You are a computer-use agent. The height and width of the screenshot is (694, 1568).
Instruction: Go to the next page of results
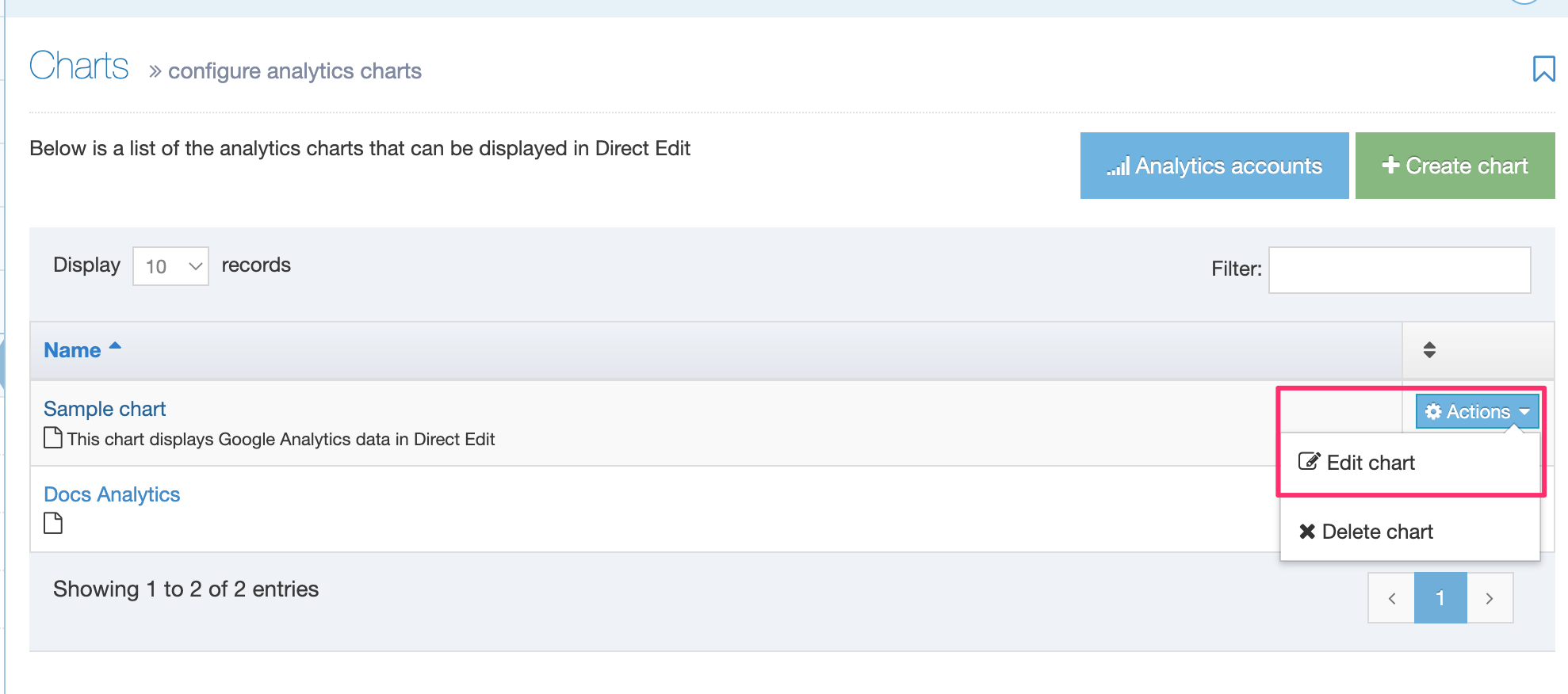tap(1490, 598)
